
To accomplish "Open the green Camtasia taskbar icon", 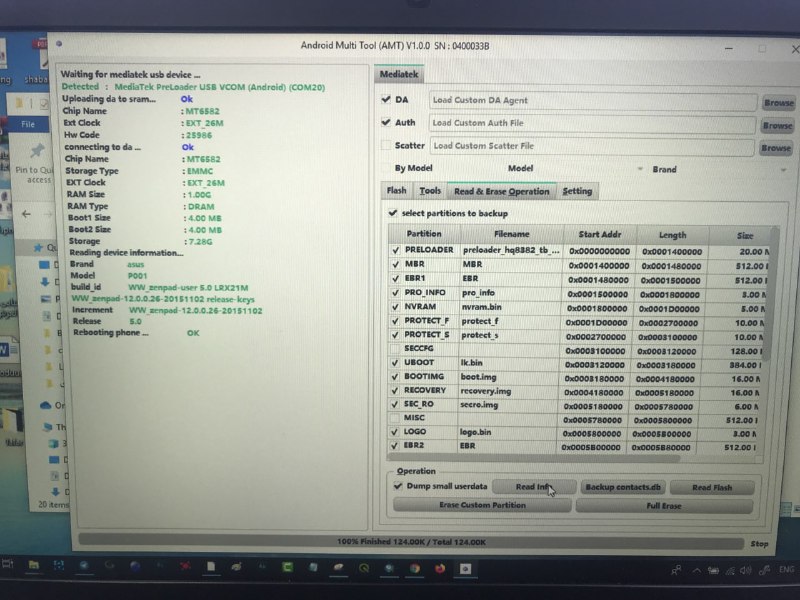I will click(x=288, y=567).
